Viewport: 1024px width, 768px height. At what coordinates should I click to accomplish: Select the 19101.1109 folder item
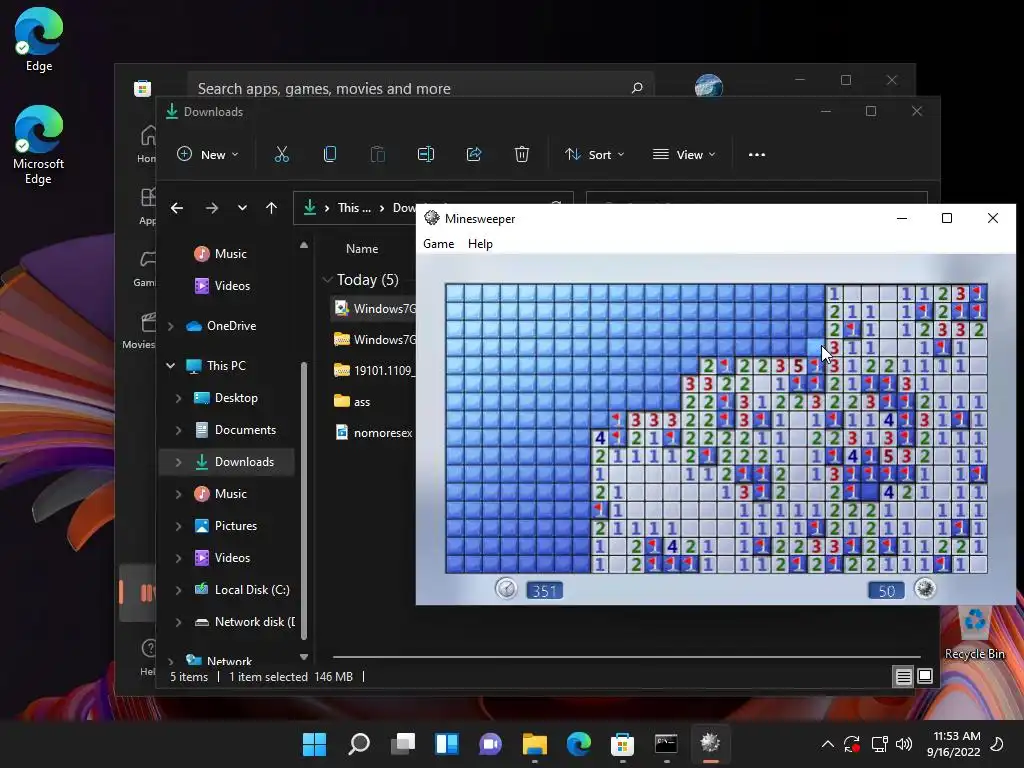(374, 370)
